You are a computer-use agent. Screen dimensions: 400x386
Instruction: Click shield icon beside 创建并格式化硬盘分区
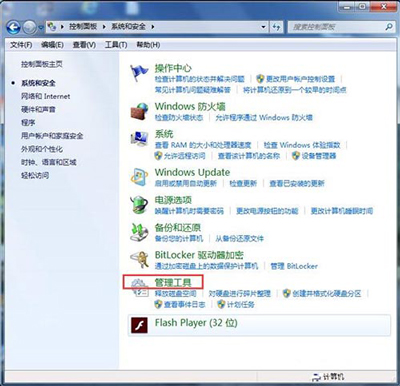(286, 293)
